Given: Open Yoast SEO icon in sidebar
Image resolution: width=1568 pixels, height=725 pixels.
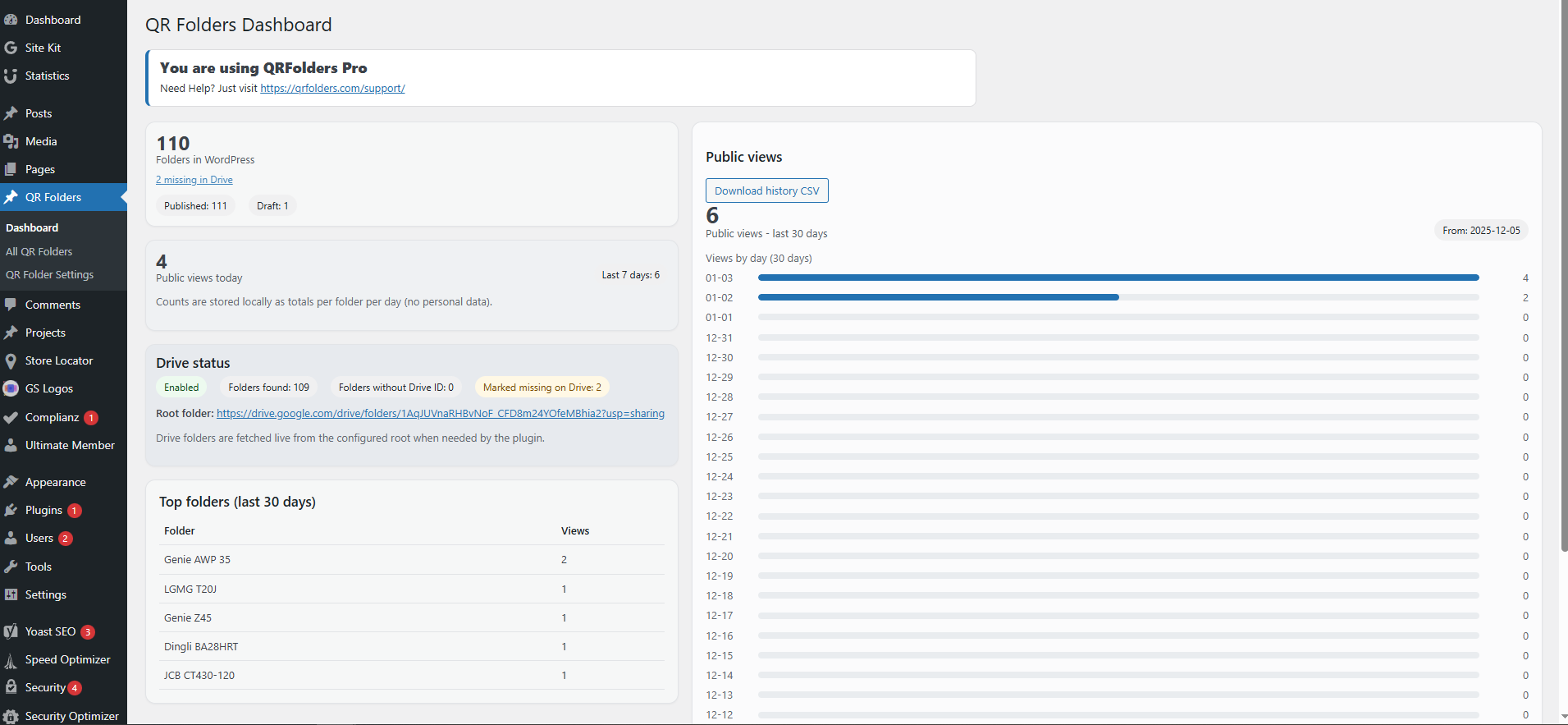Looking at the screenshot, I should pos(11,631).
